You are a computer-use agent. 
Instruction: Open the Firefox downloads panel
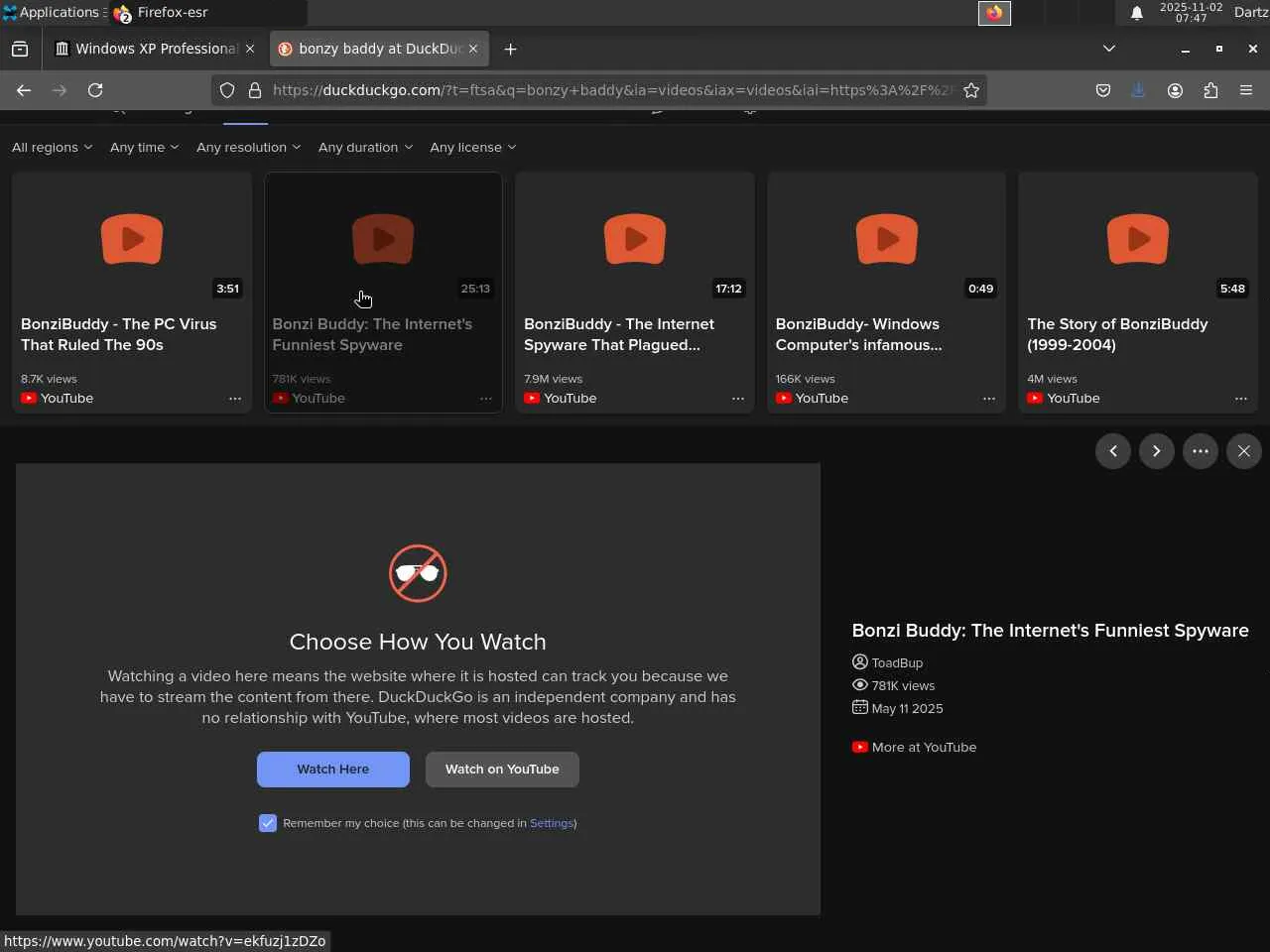(1138, 90)
